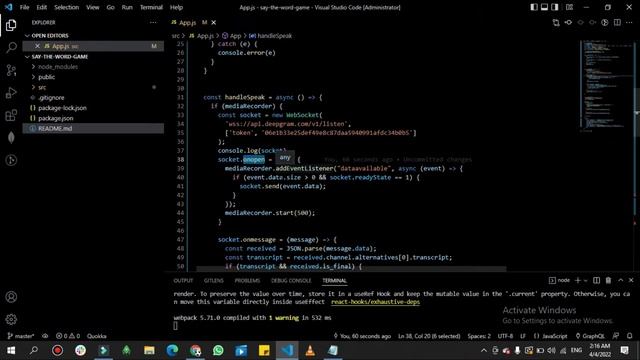Toggle primary sidebar layout button

pos(534,7)
